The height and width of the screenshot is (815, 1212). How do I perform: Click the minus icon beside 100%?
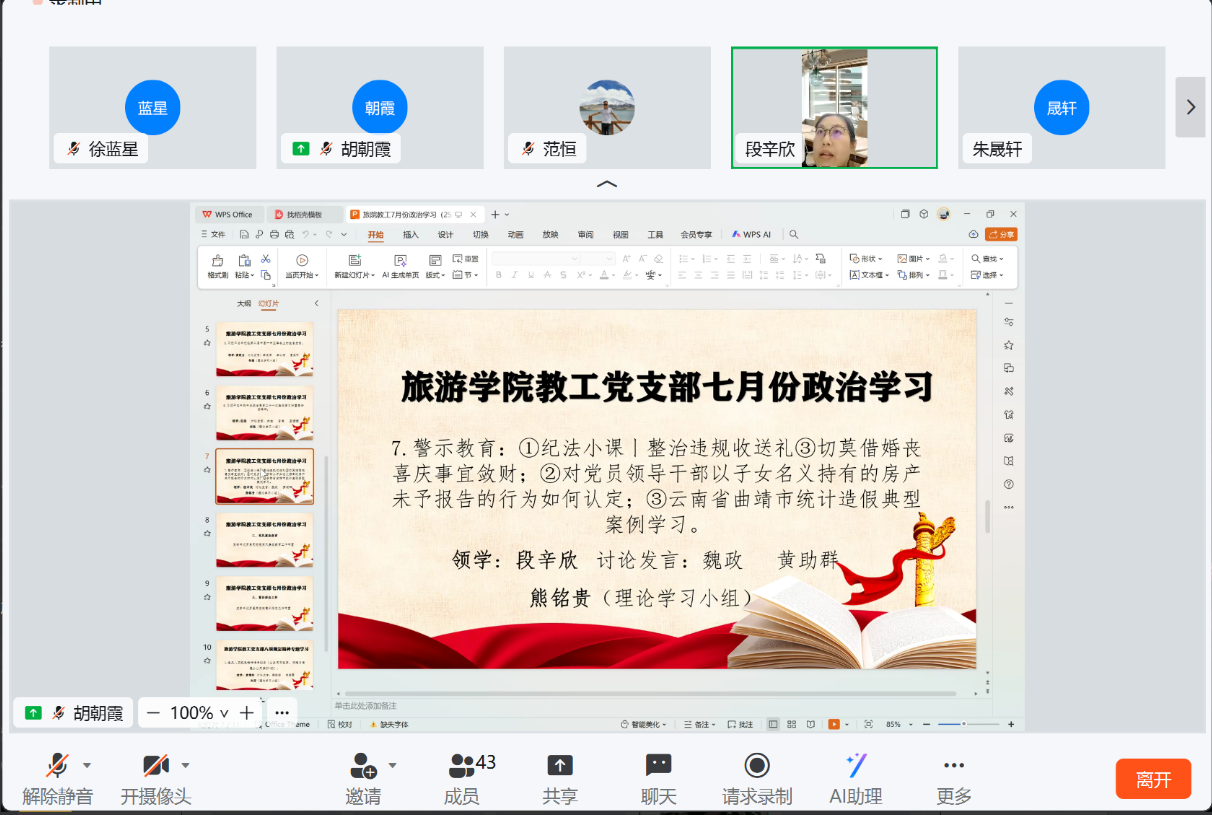coord(153,713)
